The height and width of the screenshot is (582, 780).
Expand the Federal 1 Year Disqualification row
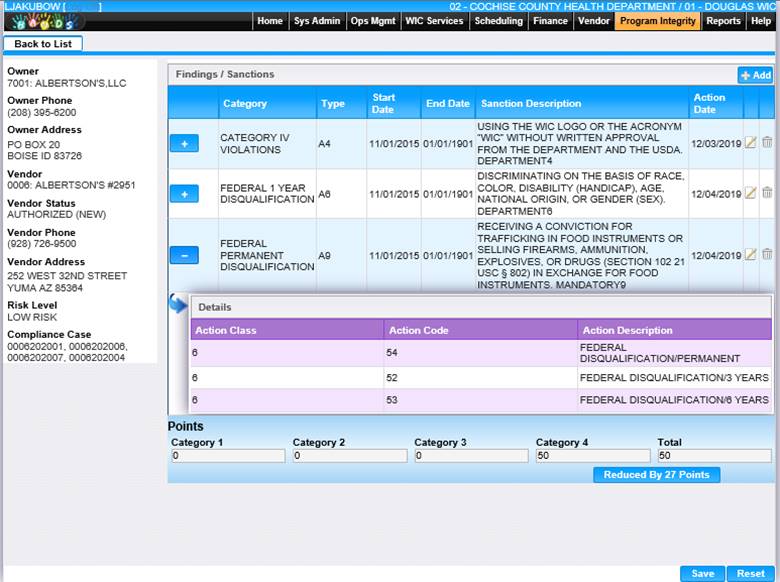[x=184, y=194]
